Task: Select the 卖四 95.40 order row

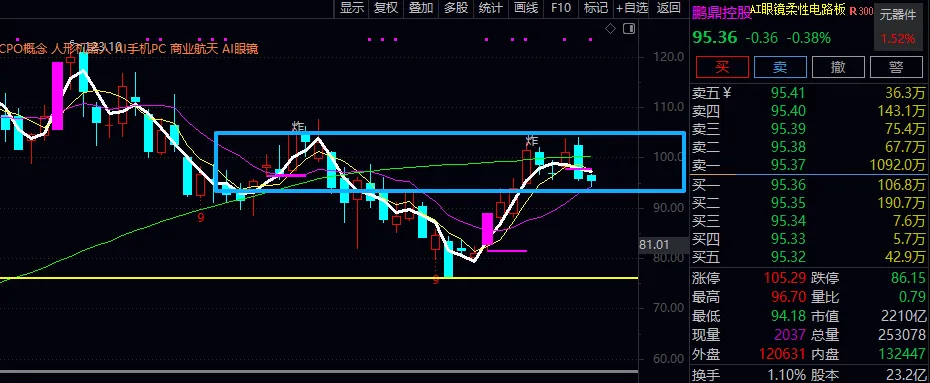Action: click(x=808, y=110)
